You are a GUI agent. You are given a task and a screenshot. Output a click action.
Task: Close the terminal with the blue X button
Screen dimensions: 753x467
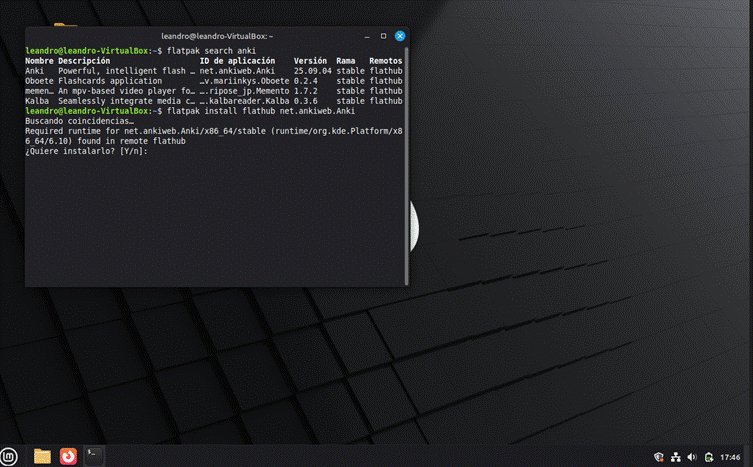tap(400, 36)
